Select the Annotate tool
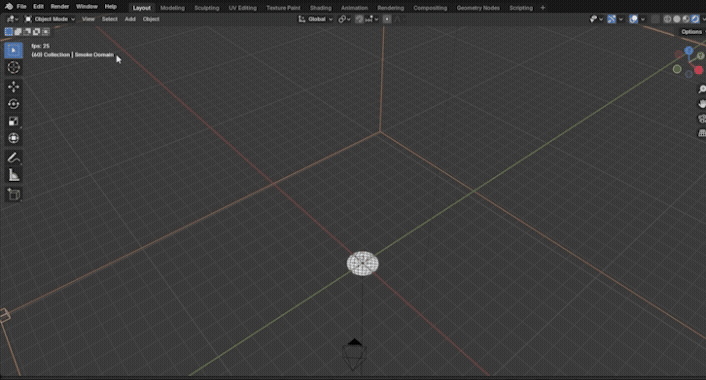 click(14, 158)
